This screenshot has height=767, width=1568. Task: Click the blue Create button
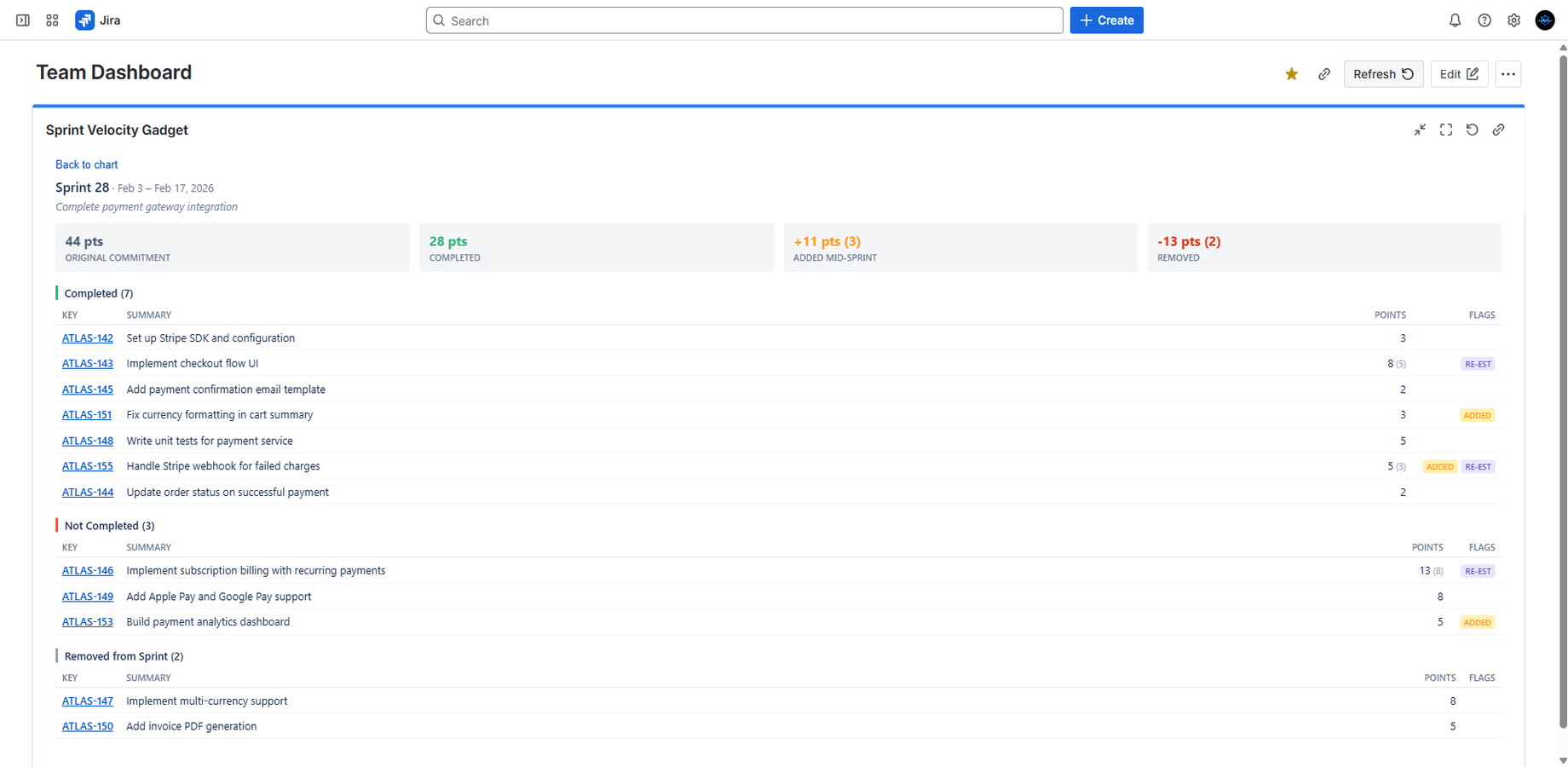pos(1106,20)
